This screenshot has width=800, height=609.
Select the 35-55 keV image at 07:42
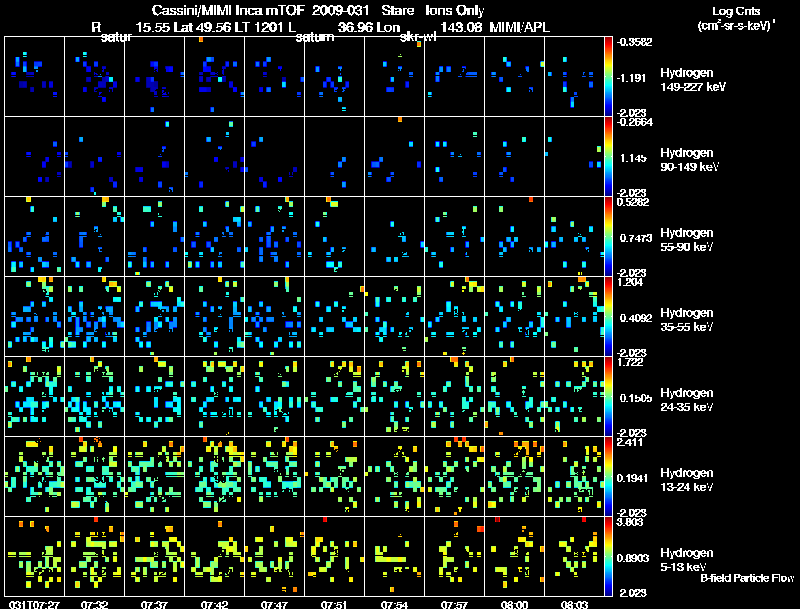214,317
